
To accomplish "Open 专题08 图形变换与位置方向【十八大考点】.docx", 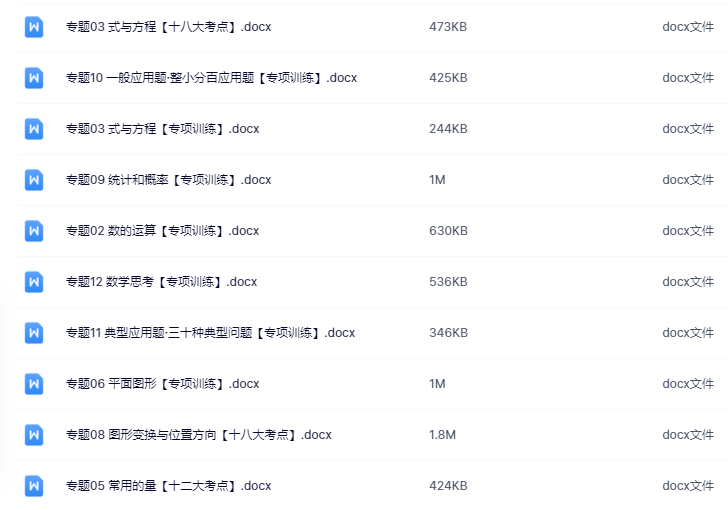I will click(199, 435).
